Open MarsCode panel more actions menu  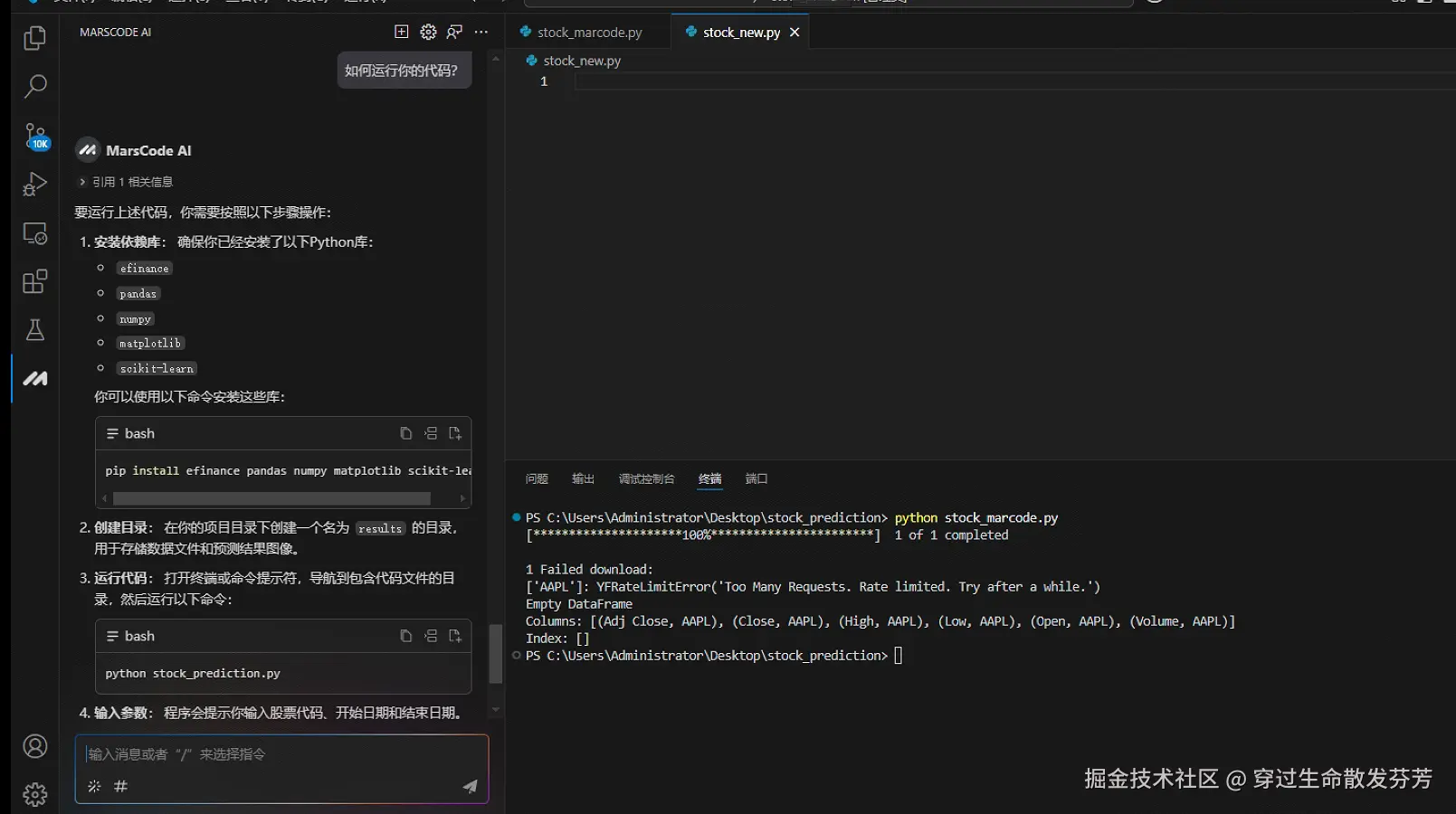coord(481,32)
